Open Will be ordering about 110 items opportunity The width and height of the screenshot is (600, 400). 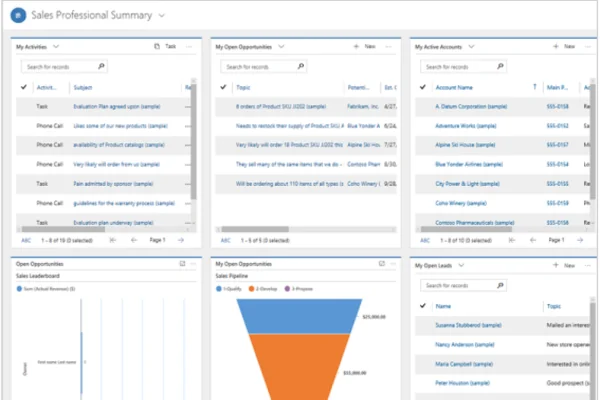click(289, 184)
